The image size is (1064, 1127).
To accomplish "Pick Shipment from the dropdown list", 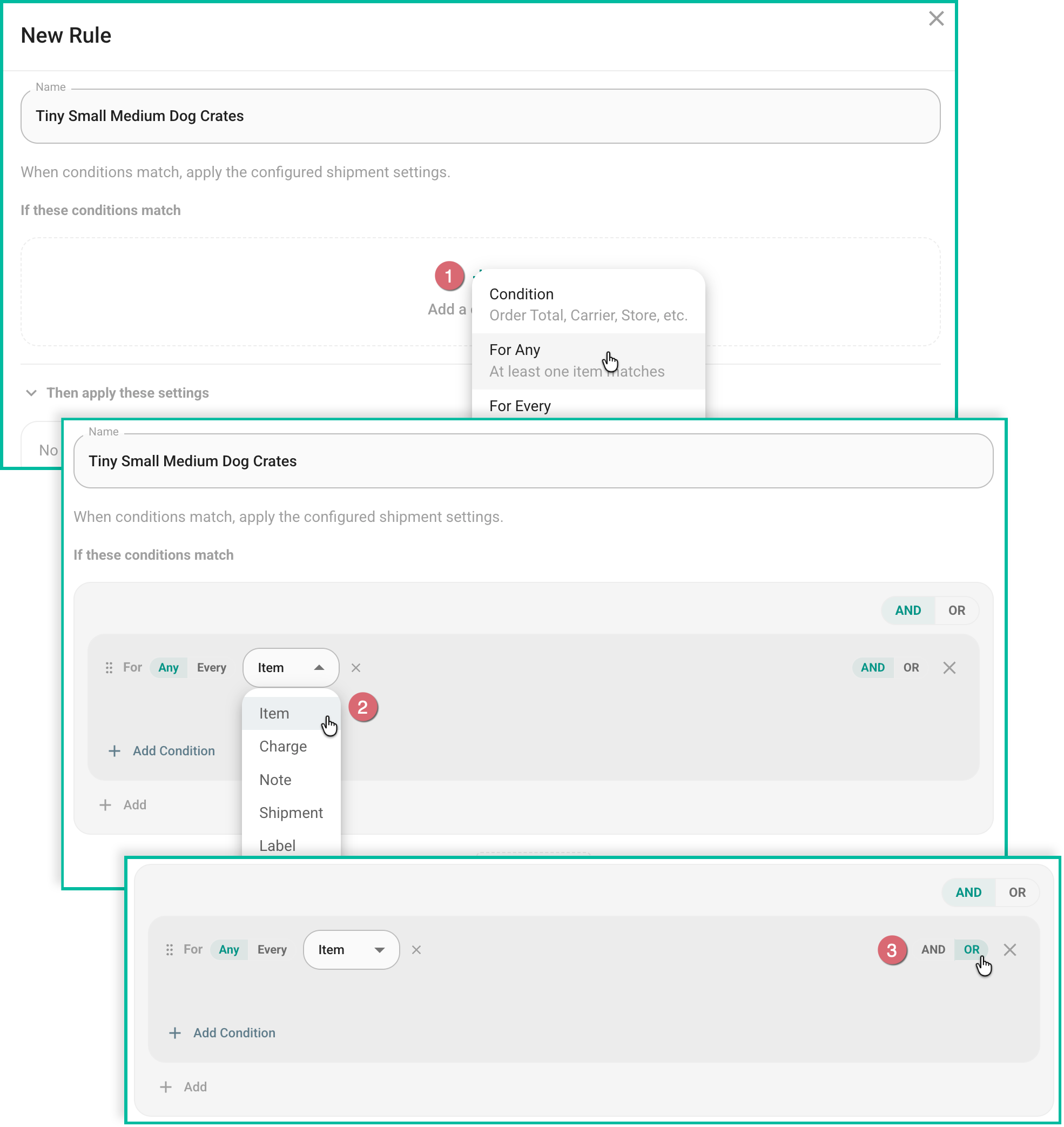I will tap(292, 814).
